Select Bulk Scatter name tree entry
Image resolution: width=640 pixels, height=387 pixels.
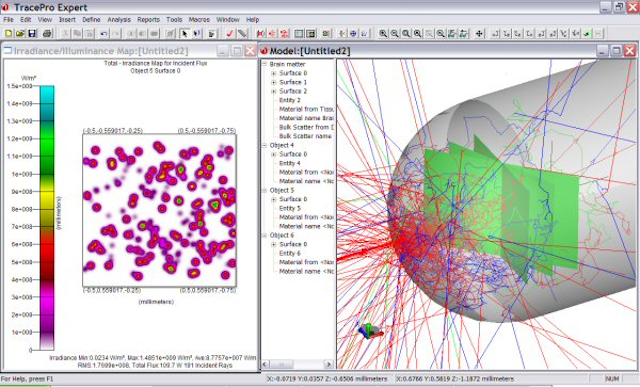305,136
